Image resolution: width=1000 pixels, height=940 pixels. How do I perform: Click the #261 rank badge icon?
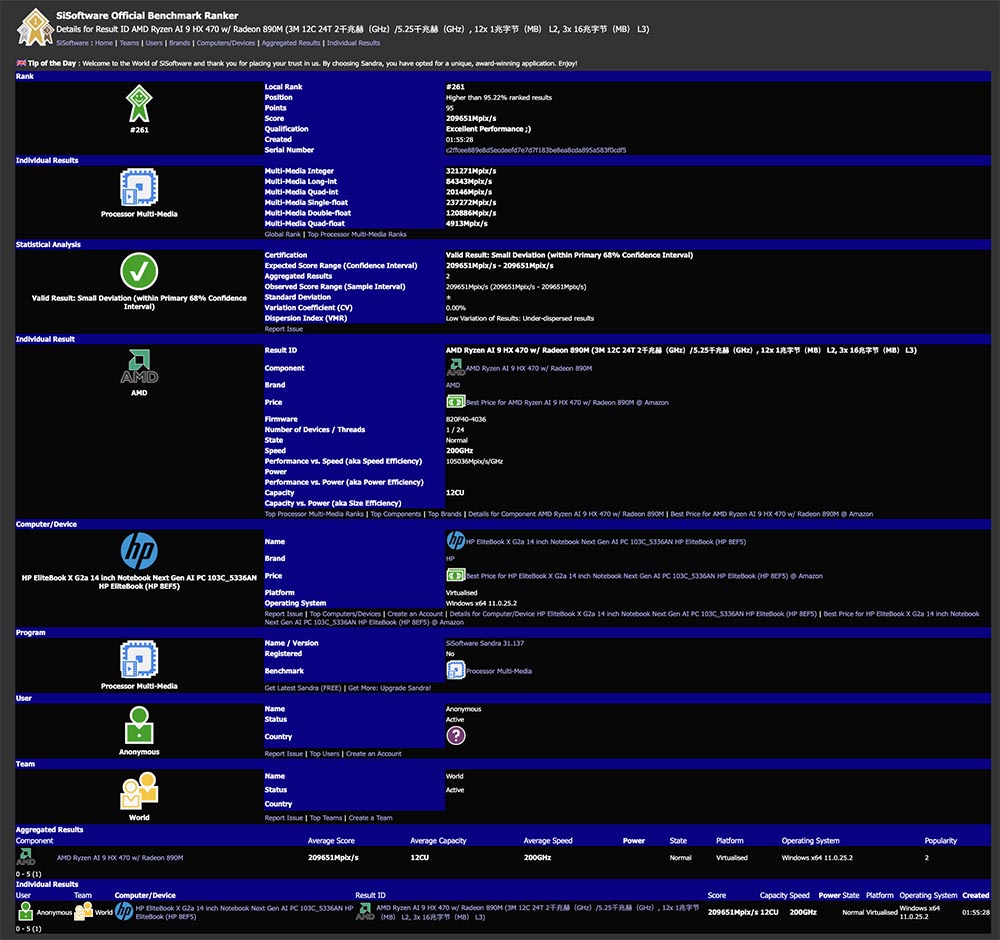[x=139, y=104]
